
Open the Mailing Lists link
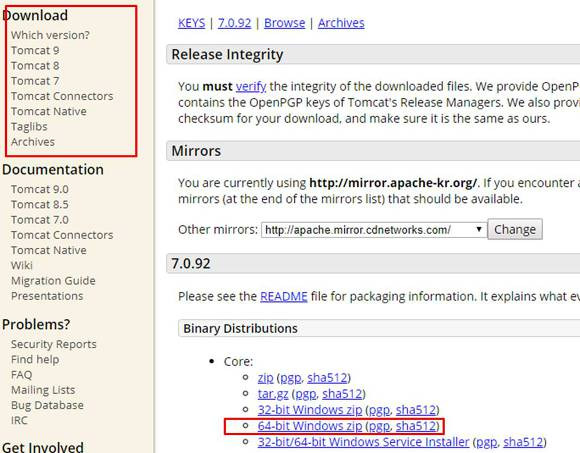(43, 390)
